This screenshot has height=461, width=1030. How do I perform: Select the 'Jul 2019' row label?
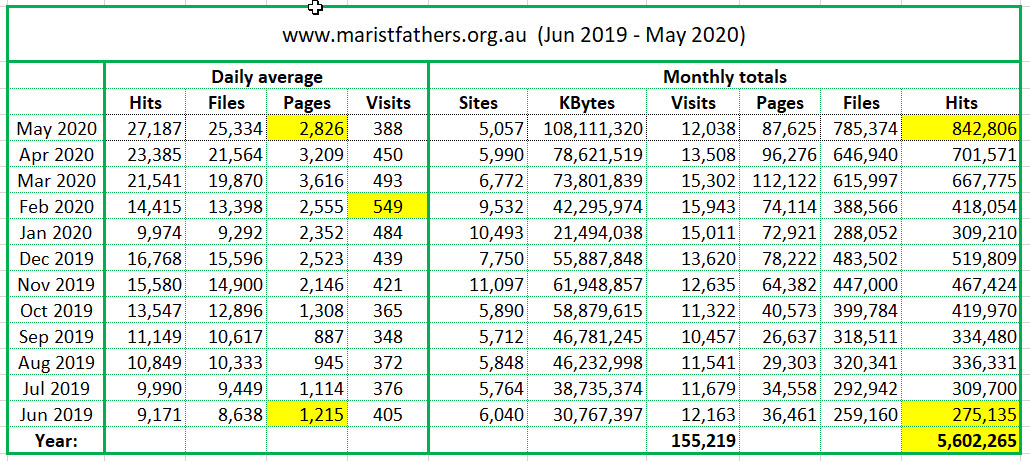point(56,388)
